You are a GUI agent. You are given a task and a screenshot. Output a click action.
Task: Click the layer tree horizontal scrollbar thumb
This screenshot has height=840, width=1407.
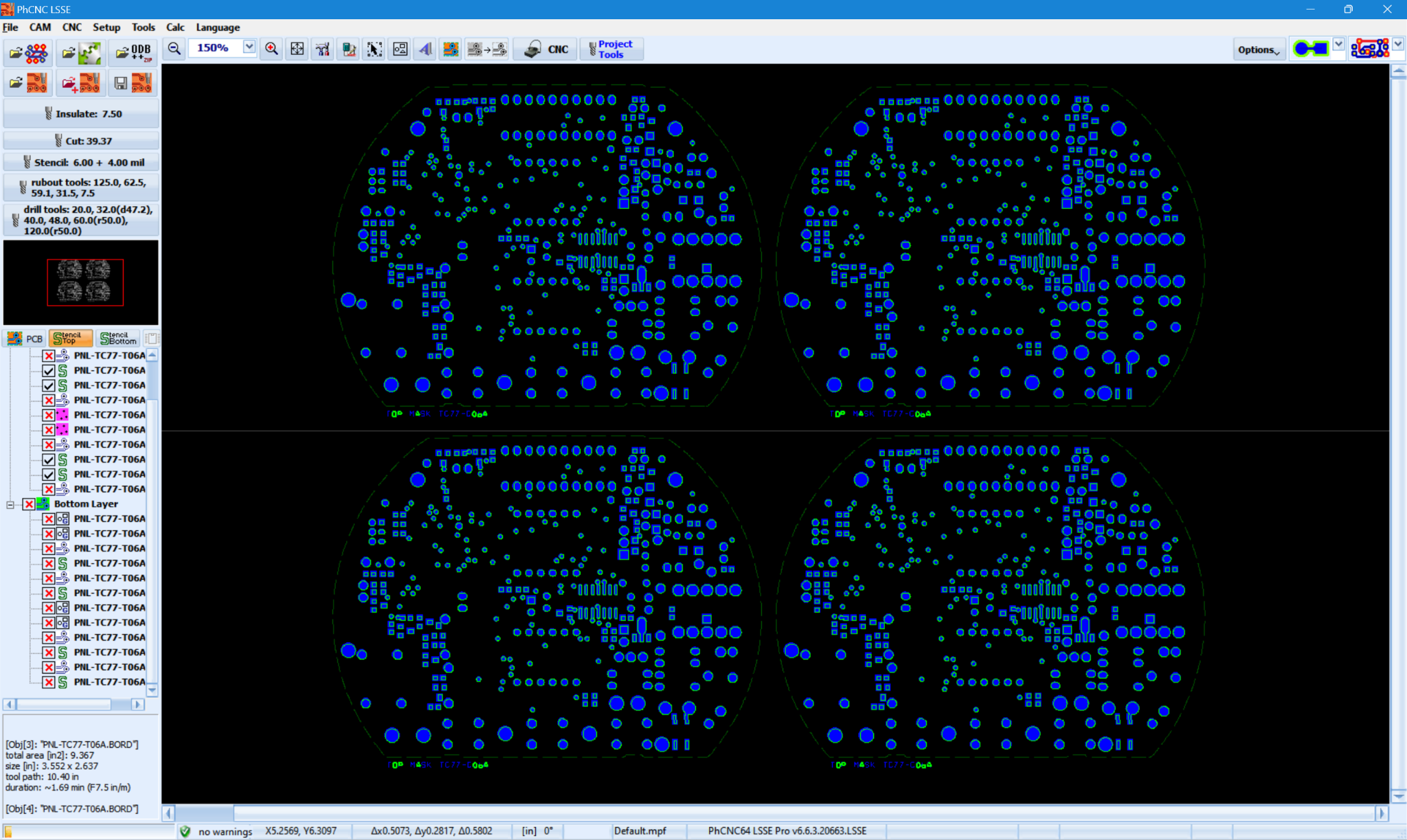click(63, 705)
